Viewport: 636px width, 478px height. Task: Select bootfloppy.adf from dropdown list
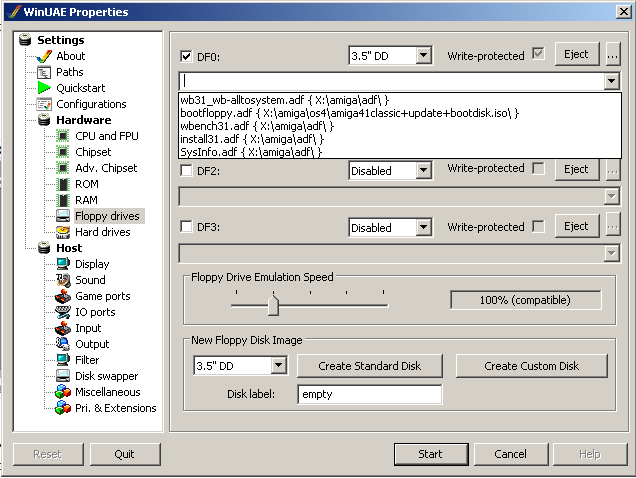400,113
